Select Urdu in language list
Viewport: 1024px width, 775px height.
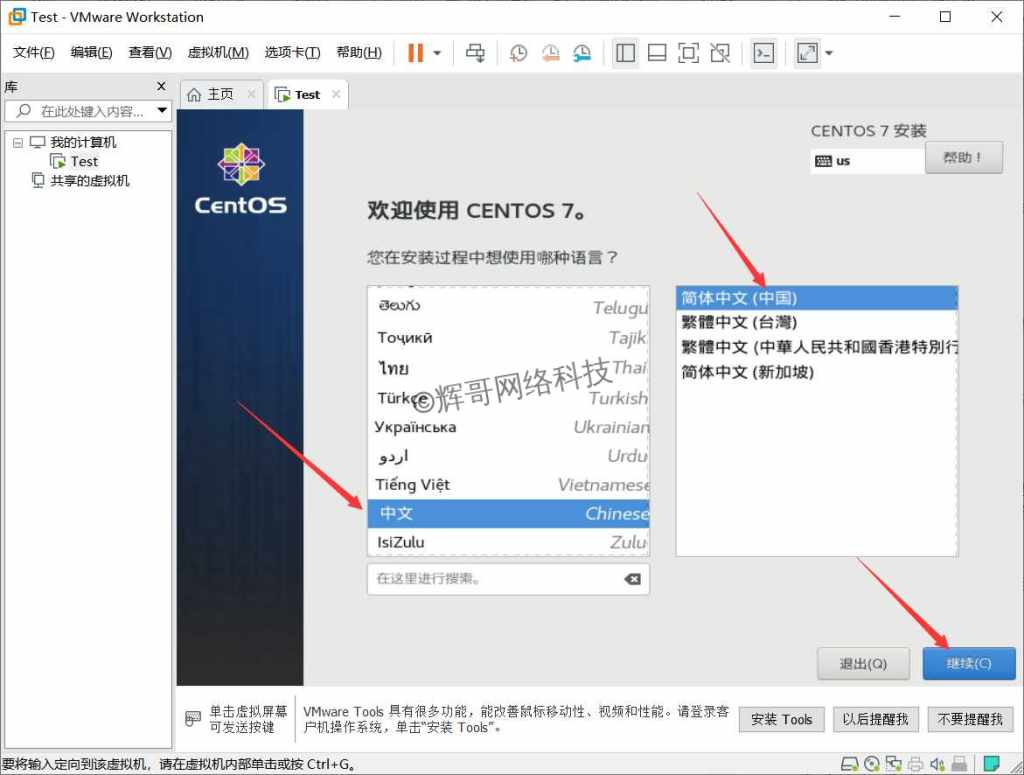509,455
